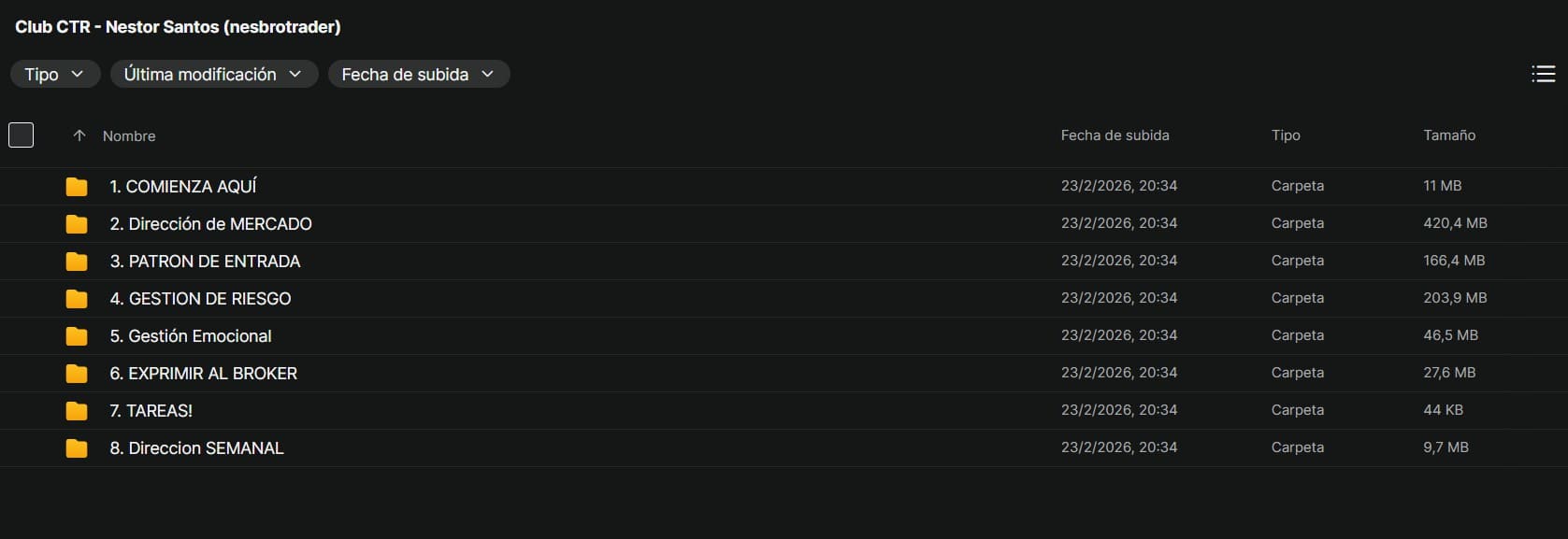This screenshot has height=539, width=1568.
Task: Click the folder icon for COMIENZA AQUÍ
Action: 77,187
